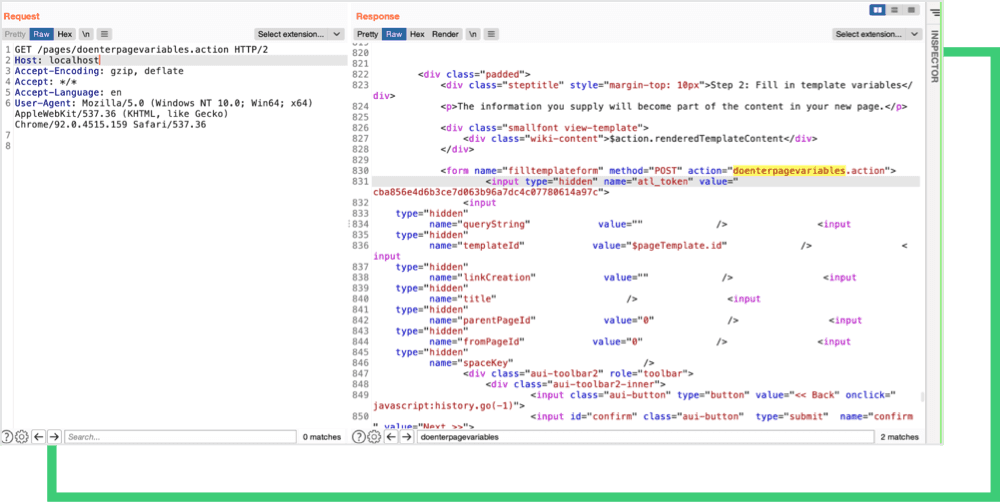Choose combined tabbed layout icon

pos(911,10)
